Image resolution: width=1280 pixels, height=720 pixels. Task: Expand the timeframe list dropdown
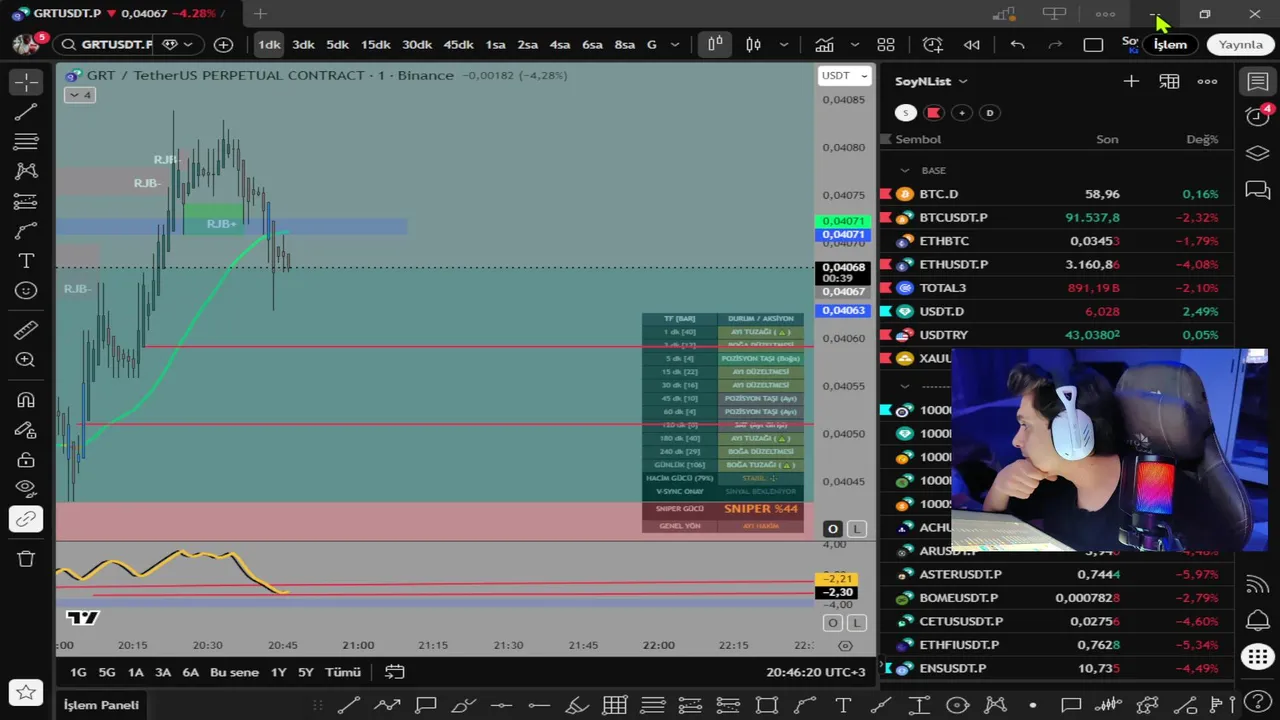click(675, 44)
